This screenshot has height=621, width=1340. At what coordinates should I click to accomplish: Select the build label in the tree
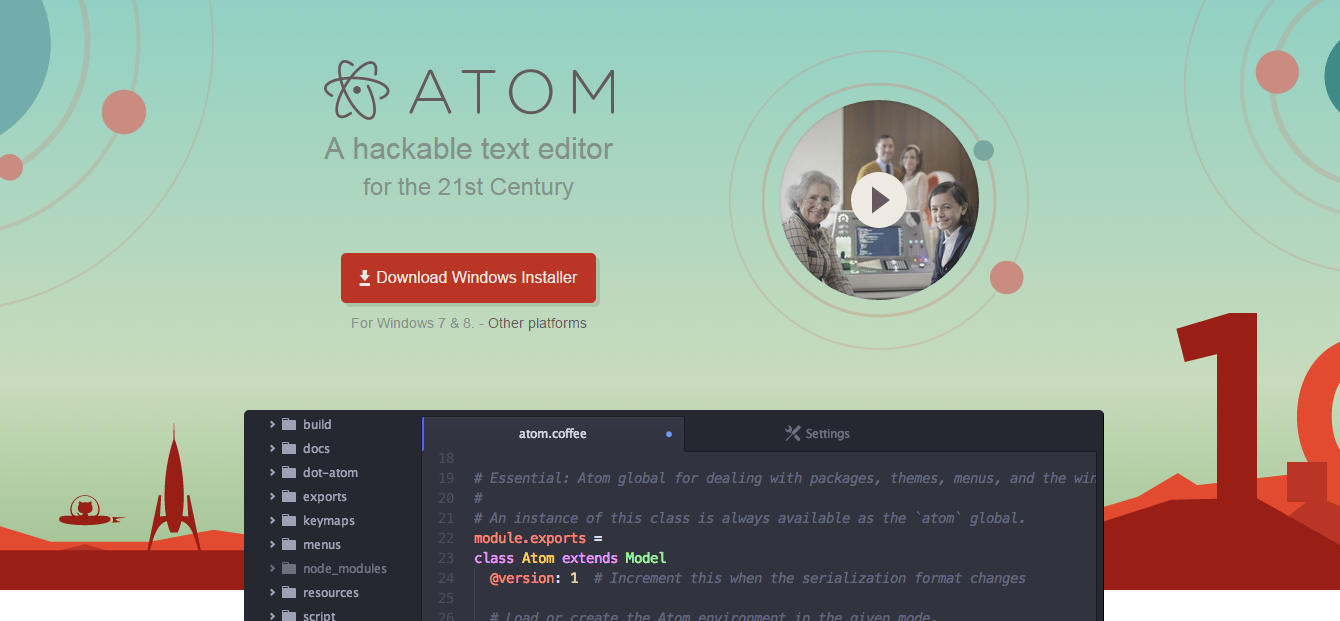317,424
